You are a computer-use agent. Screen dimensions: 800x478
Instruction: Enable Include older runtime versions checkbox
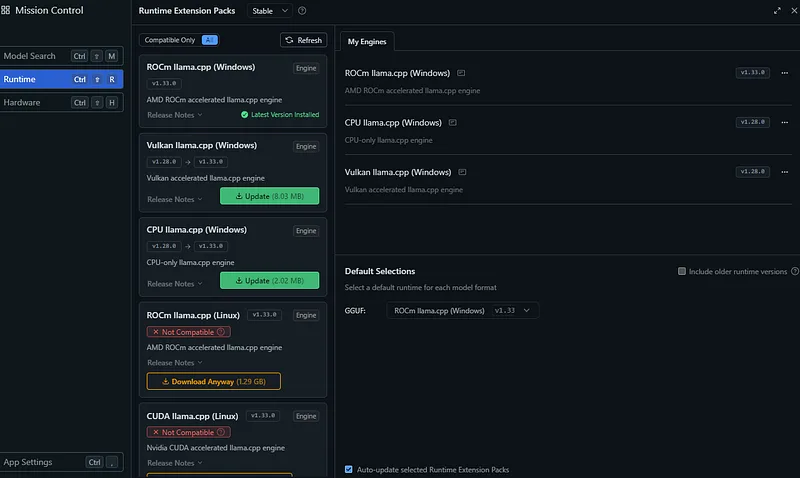pos(682,271)
